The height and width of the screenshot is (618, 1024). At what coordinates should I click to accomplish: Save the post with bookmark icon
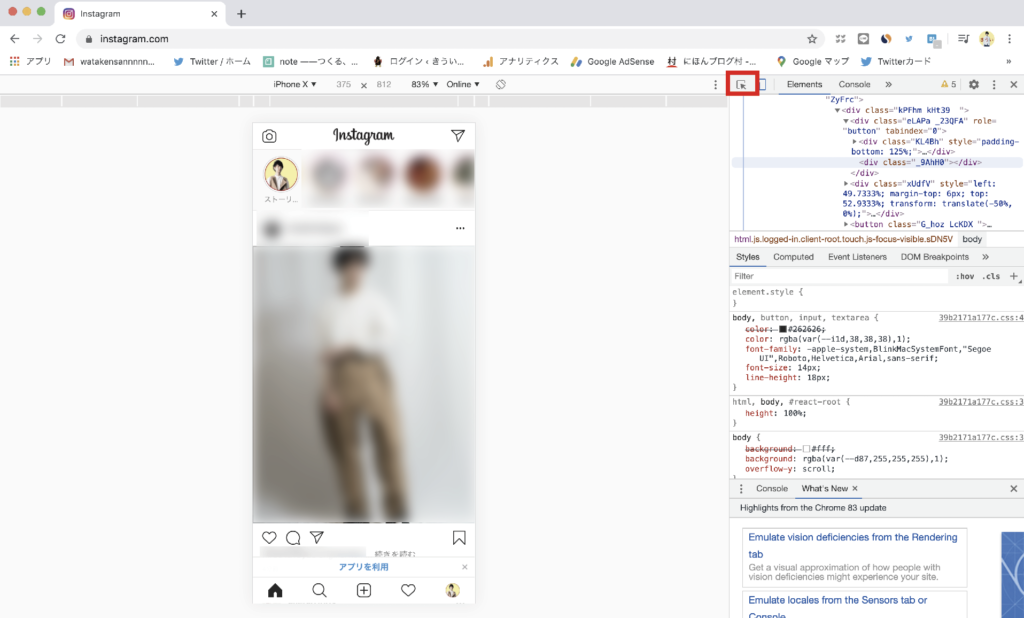[x=459, y=538]
